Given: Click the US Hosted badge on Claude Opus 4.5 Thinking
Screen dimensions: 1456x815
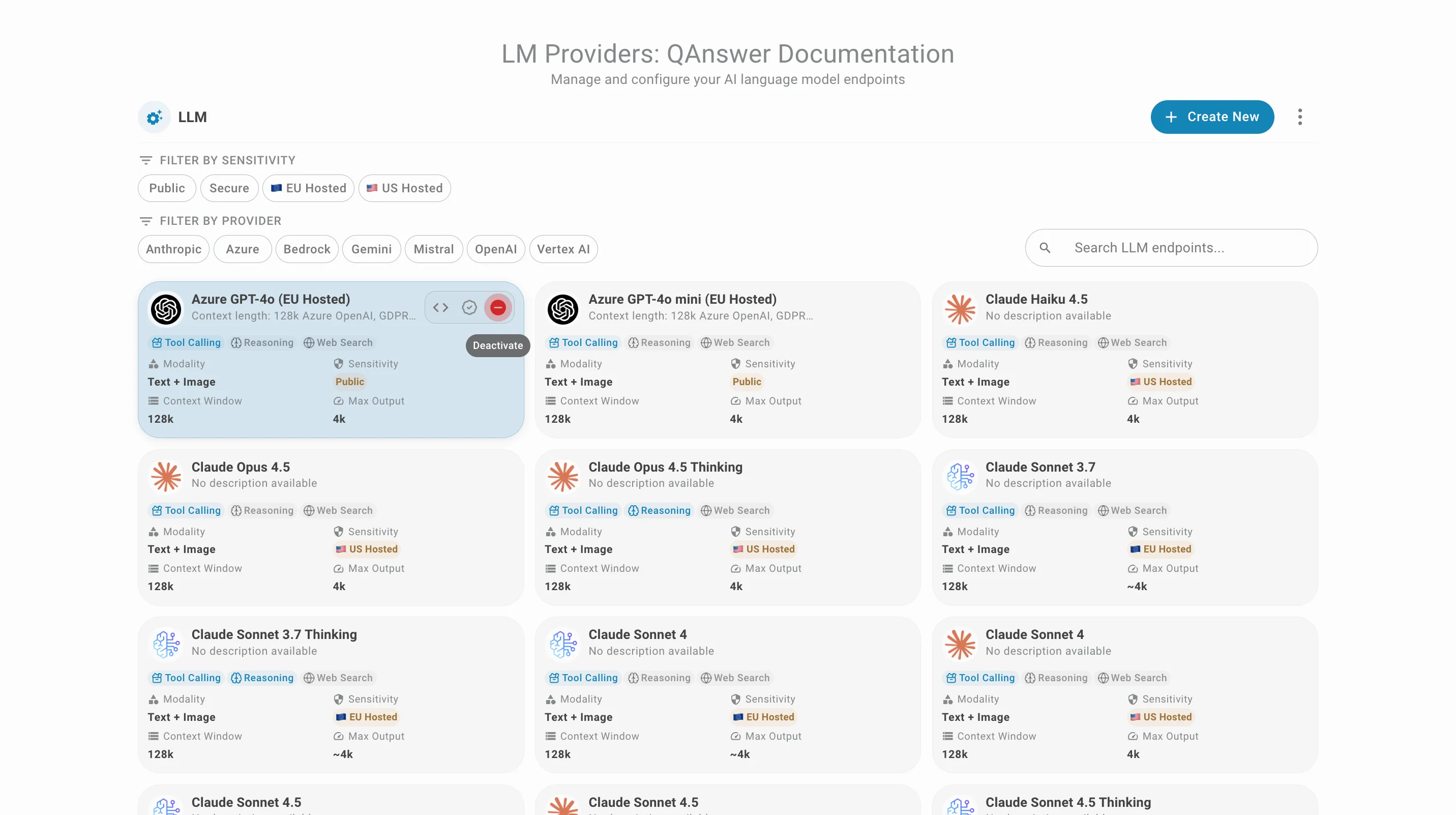Looking at the screenshot, I should coord(764,549).
